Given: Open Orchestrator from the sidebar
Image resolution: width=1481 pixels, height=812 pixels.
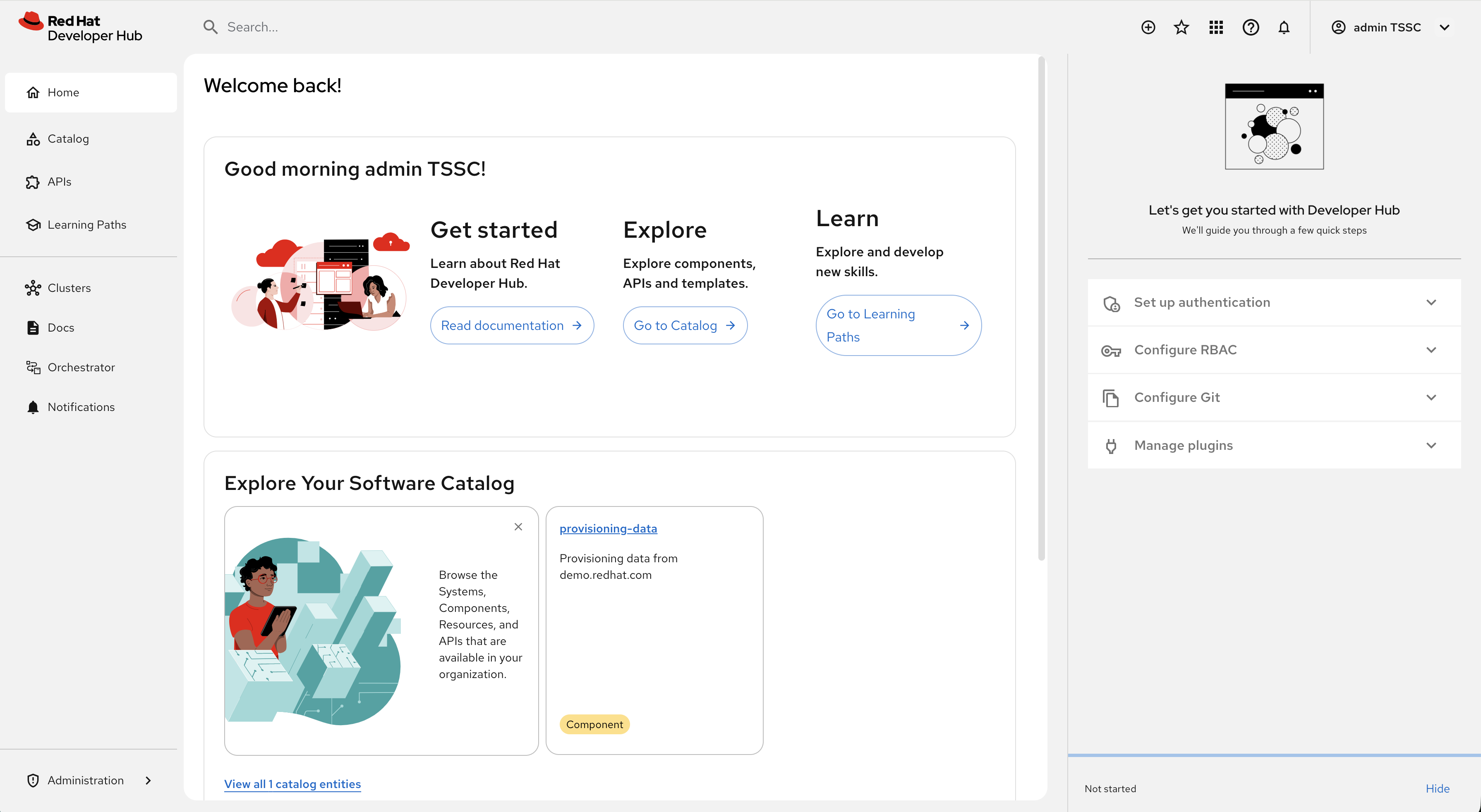Looking at the screenshot, I should coord(81,367).
